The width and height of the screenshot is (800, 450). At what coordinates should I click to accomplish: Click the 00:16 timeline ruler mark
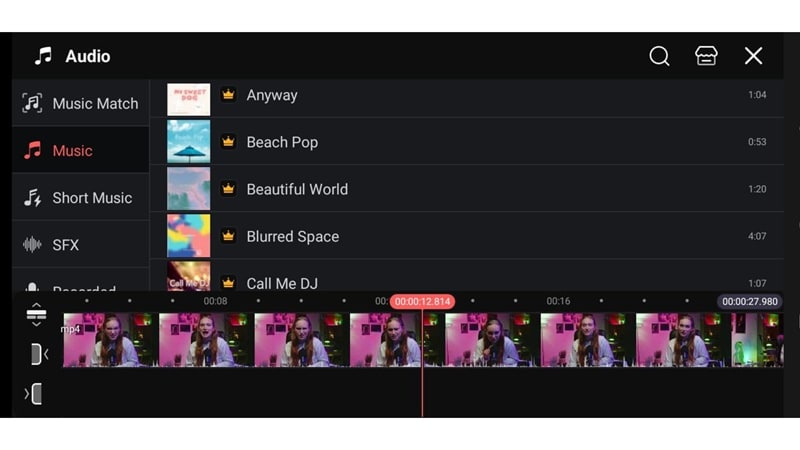coord(558,301)
